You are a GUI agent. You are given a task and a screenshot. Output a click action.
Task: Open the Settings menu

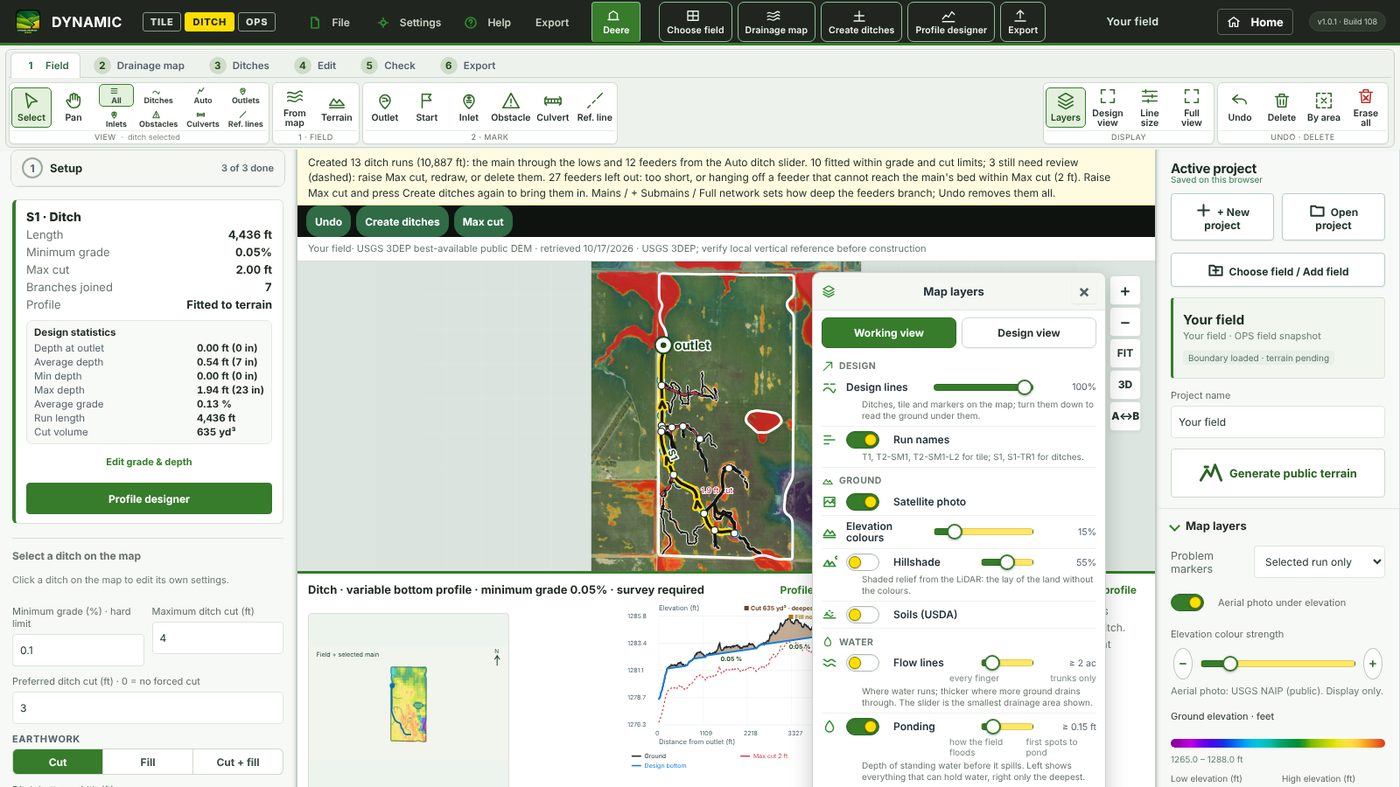(x=409, y=22)
